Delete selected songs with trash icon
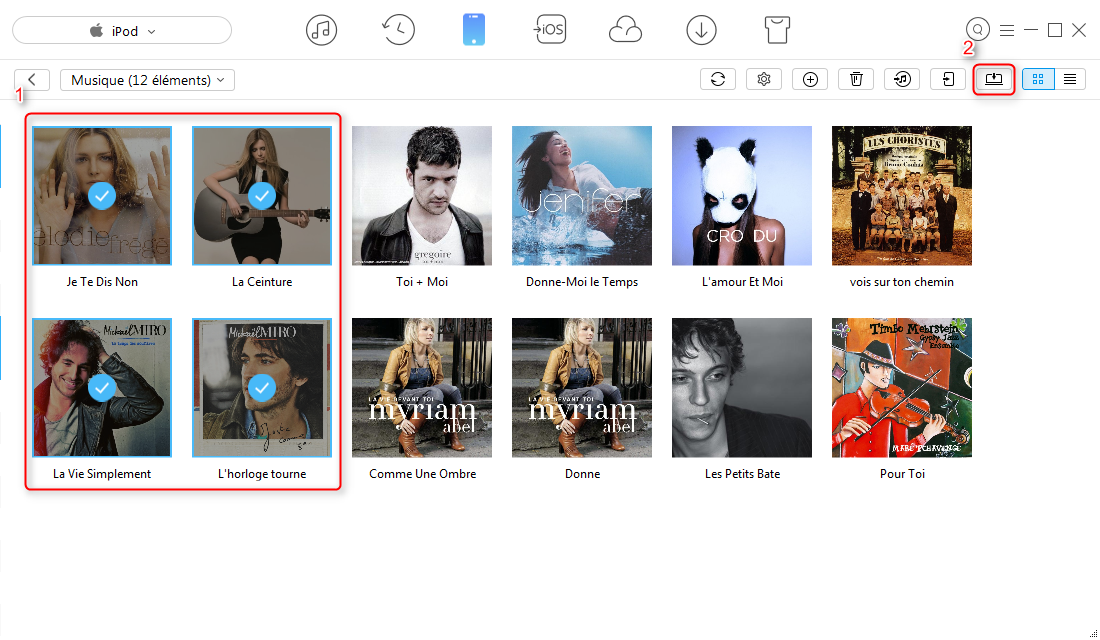 click(856, 79)
